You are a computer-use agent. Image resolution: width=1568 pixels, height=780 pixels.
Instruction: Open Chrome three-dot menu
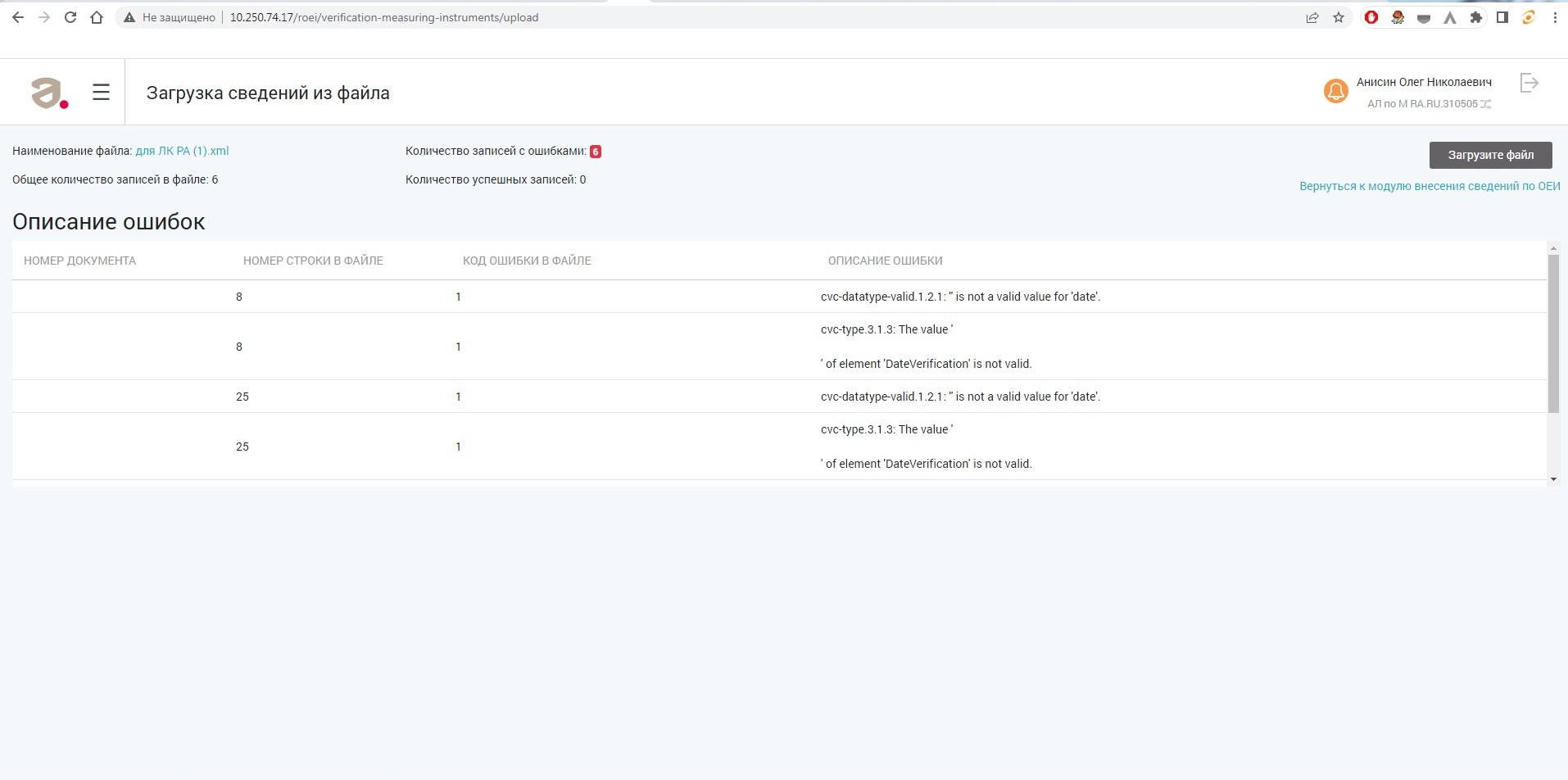coord(1555,17)
